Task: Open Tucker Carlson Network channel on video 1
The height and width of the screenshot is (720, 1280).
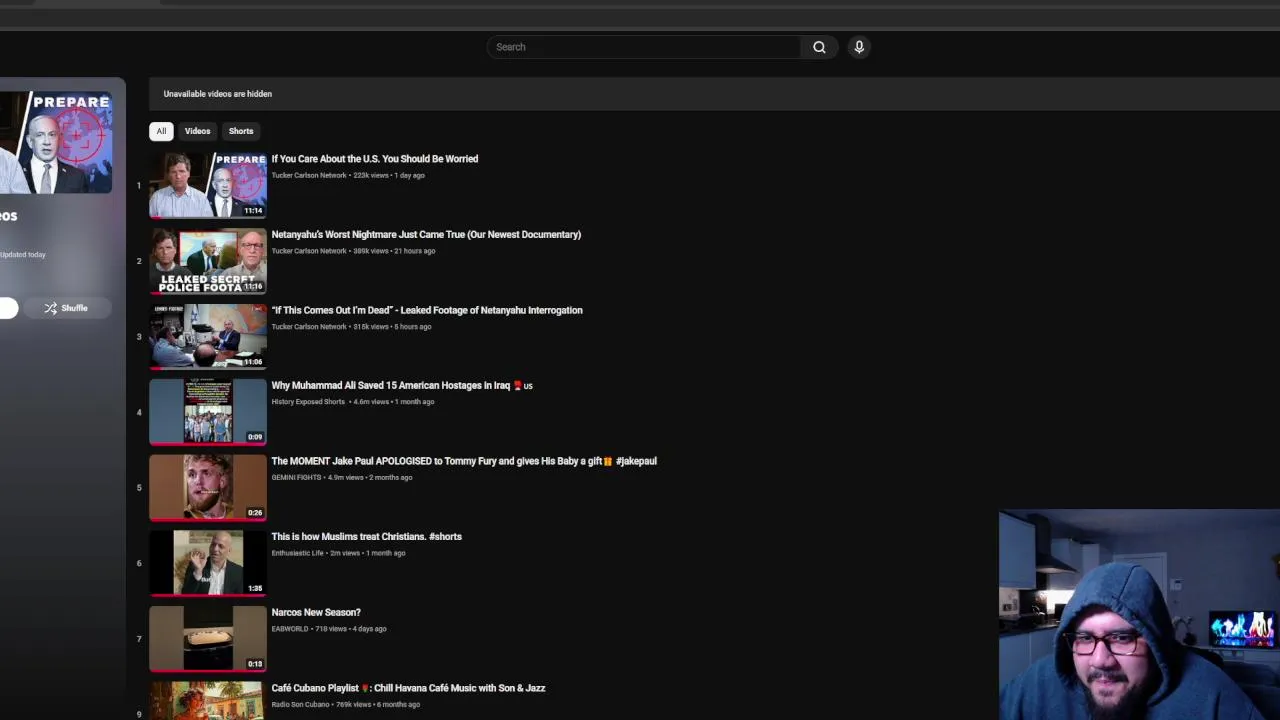Action: (309, 175)
